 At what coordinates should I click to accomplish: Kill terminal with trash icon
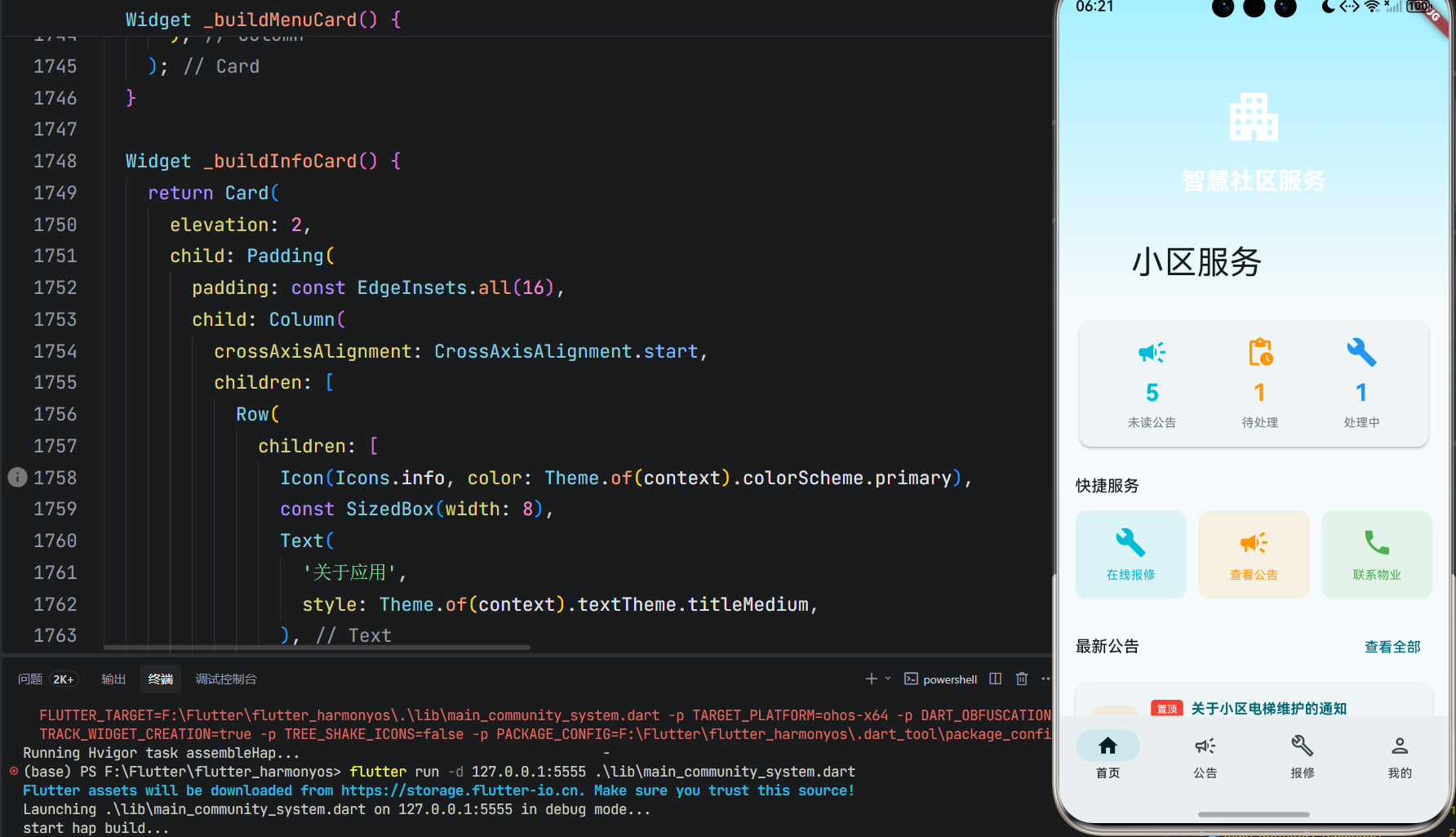coord(1022,679)
